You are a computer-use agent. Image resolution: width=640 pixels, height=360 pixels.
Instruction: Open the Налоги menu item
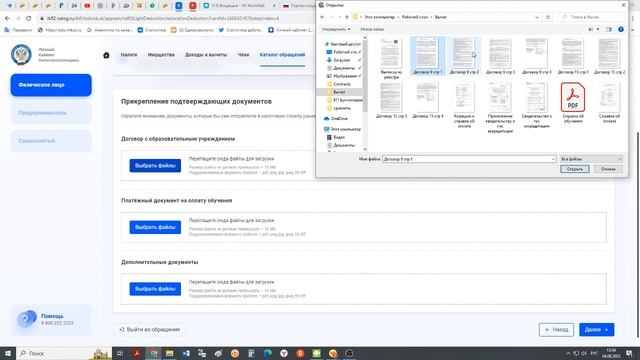[x=129, y=55]
